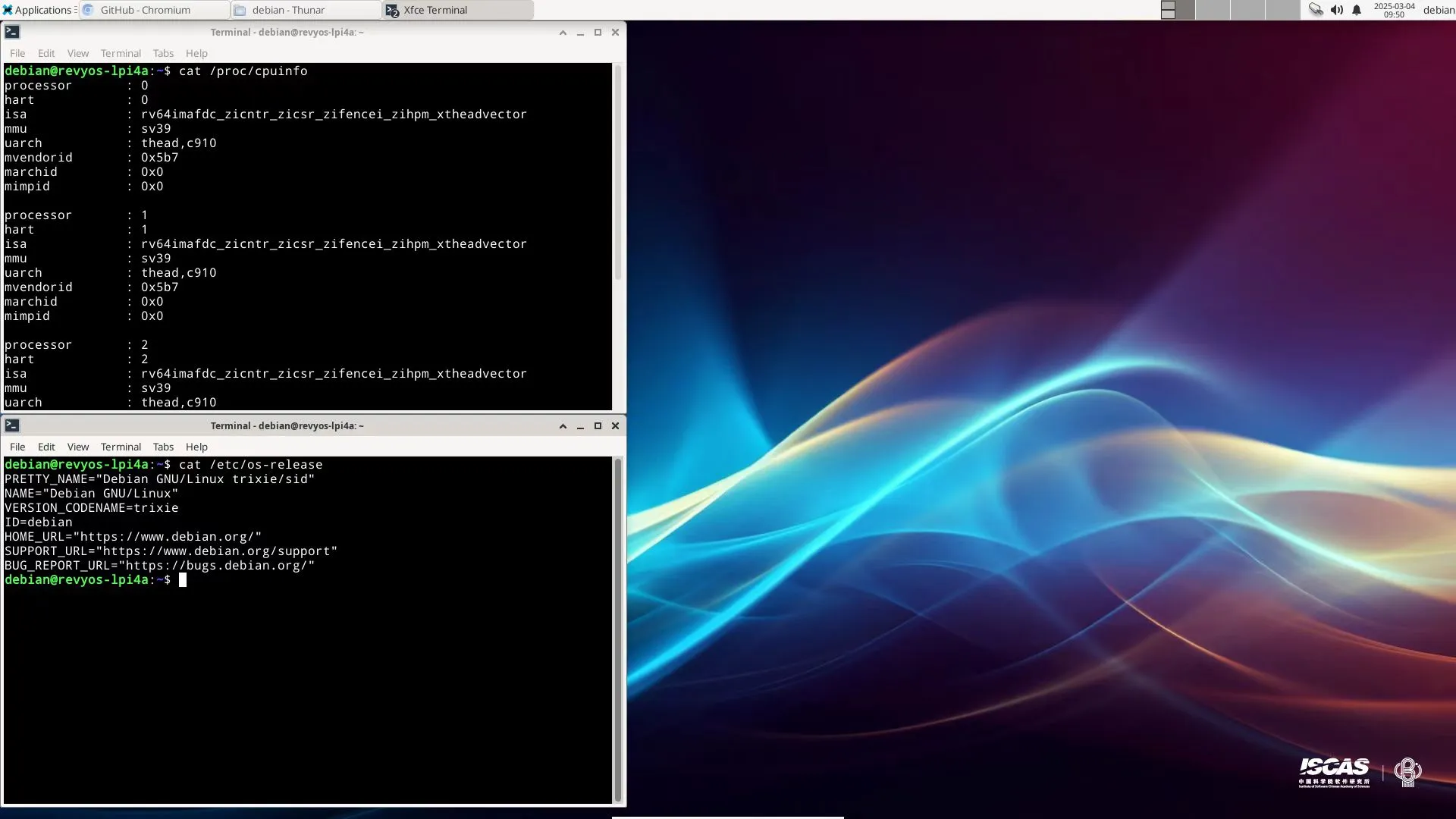Click the network connection tray icon
This screenshot has height=819, width=1456.
pyautogui.click(x=1316, y=10)
